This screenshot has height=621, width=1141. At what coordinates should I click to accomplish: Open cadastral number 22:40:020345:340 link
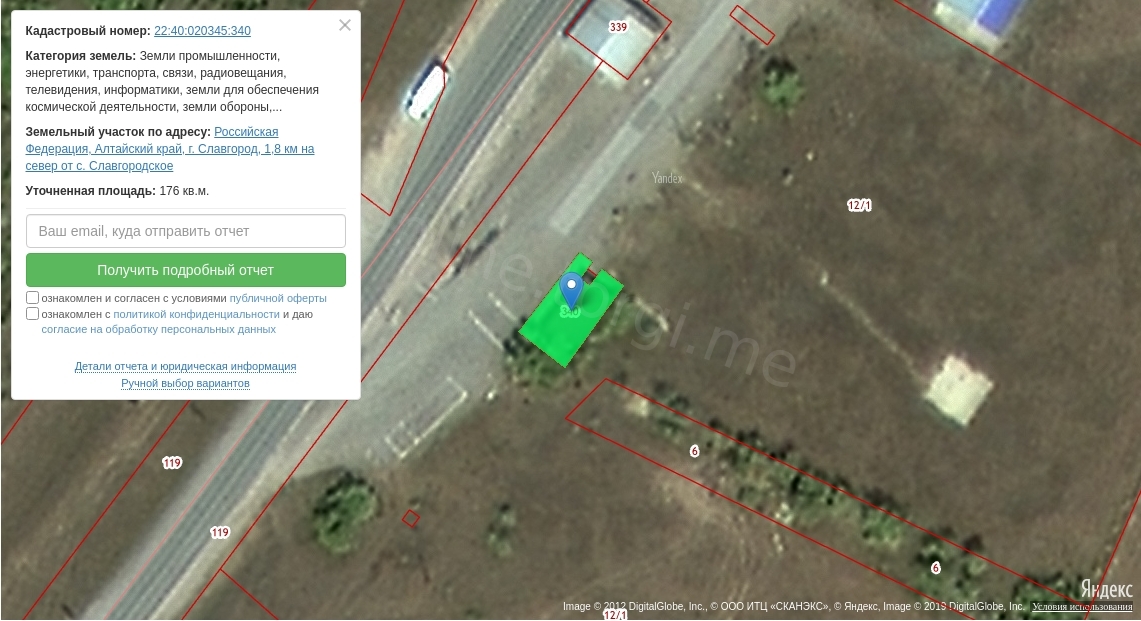click(202, 31)
